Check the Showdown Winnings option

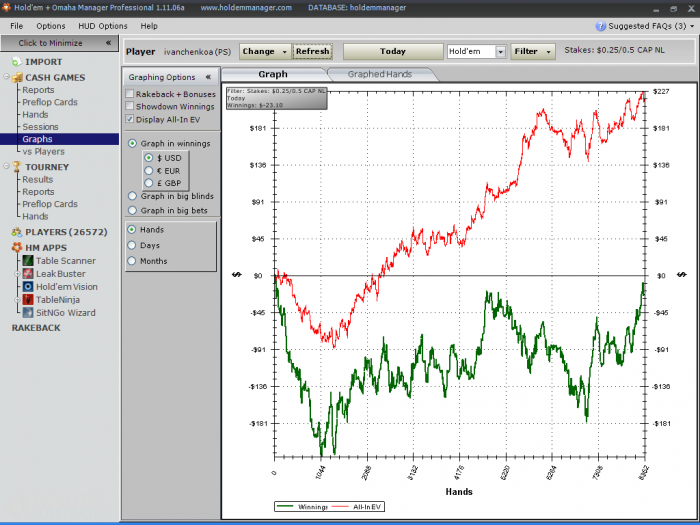click(130, 106)
